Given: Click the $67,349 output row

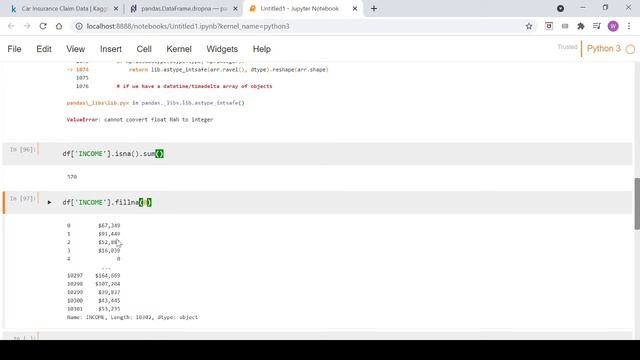Looking at the screenshot, I should pyautogui.click(x=93, y=225).
